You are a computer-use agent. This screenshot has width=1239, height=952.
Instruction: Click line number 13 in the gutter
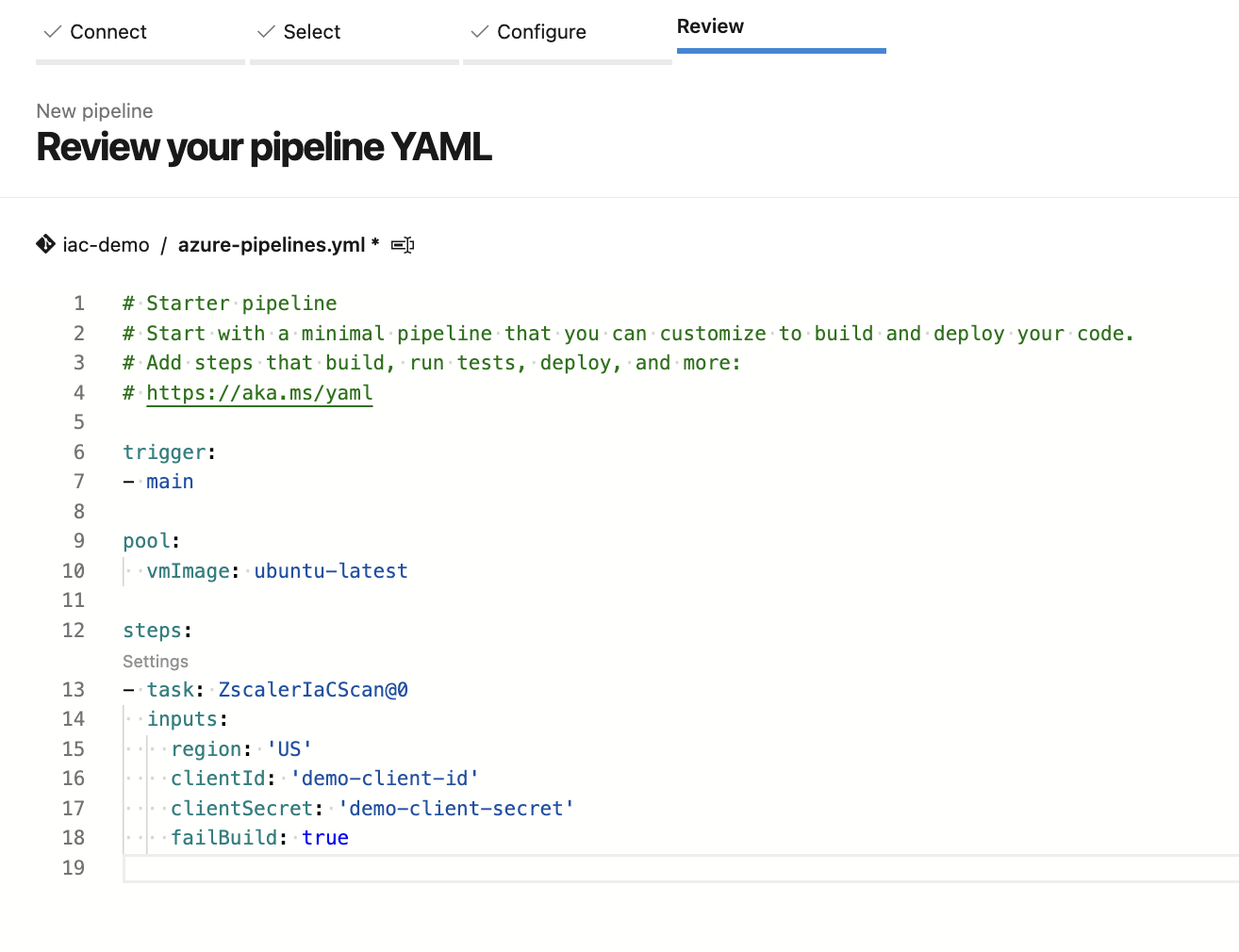(x=74, y=690)
